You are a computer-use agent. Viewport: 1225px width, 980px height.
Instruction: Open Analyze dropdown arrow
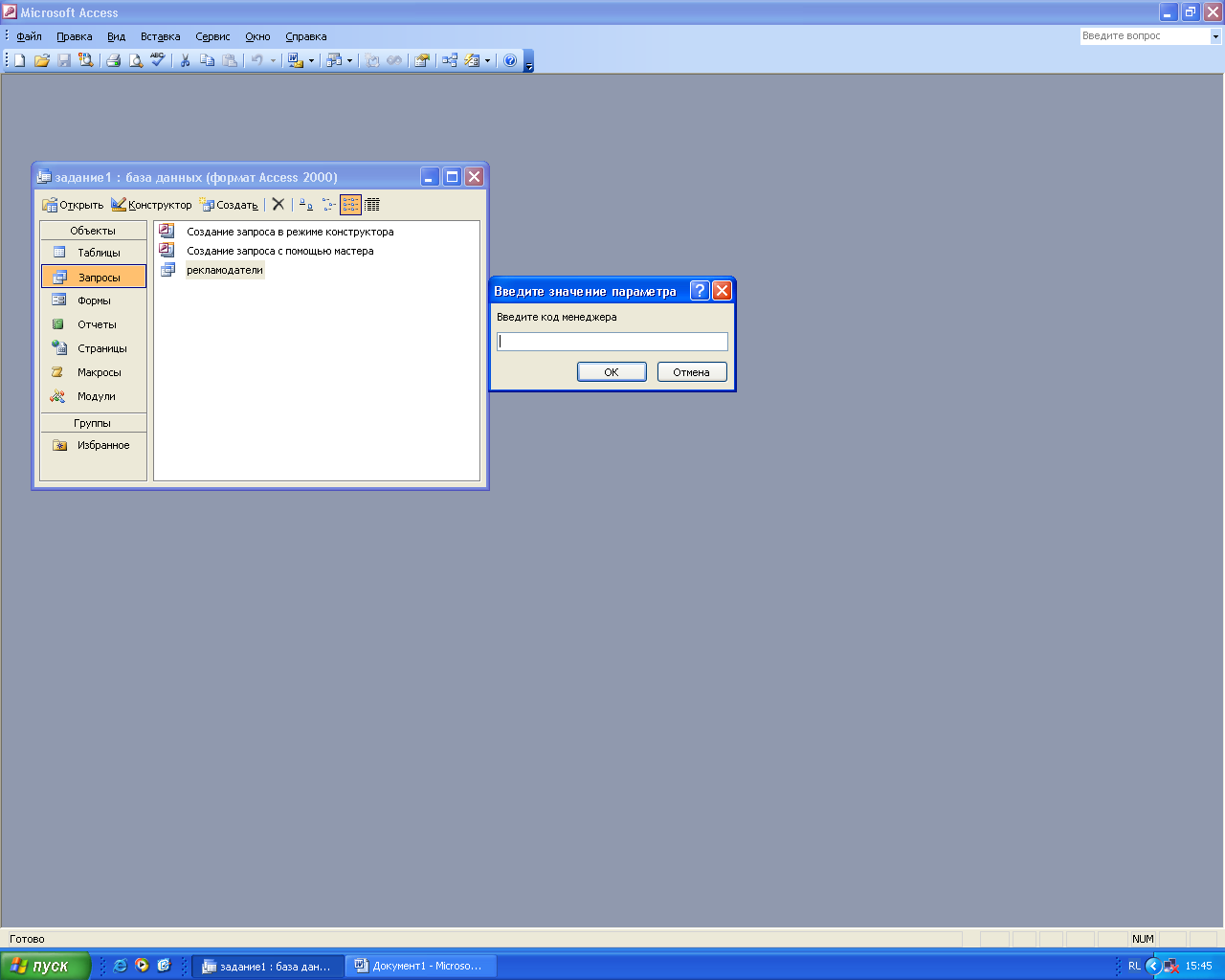[x=349, y=60]
